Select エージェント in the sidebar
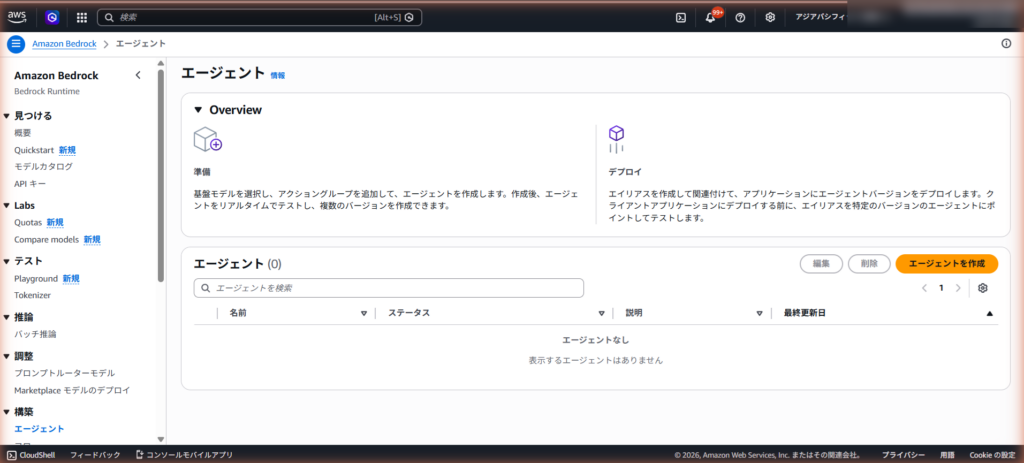The image size is (1024, 463). click(x=39, y=429)
